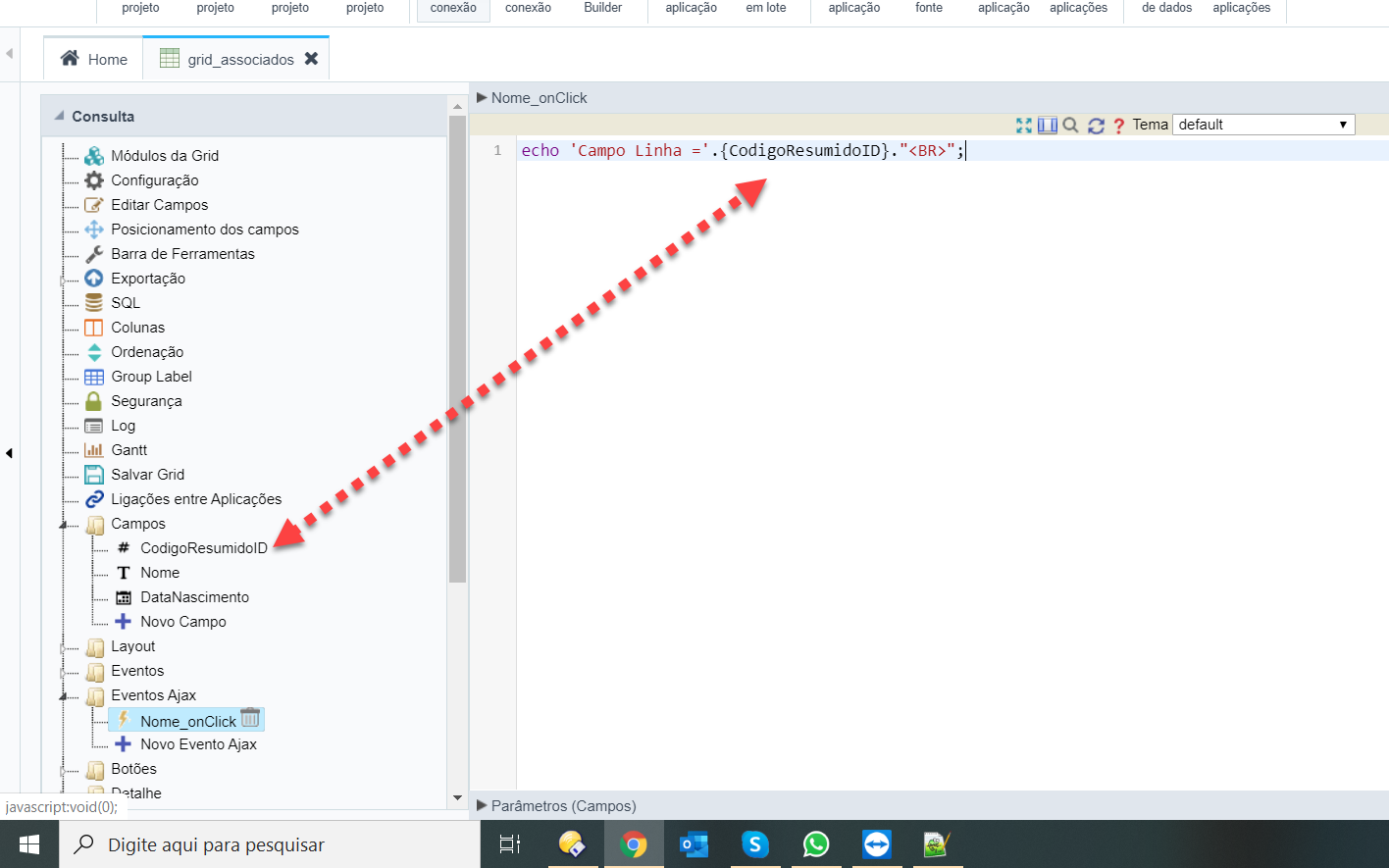Click the plus icon beside Novo Evento Ajax
Image resolution: width=1389 pixels, height=868 pixels.
[x=123, y=744]
